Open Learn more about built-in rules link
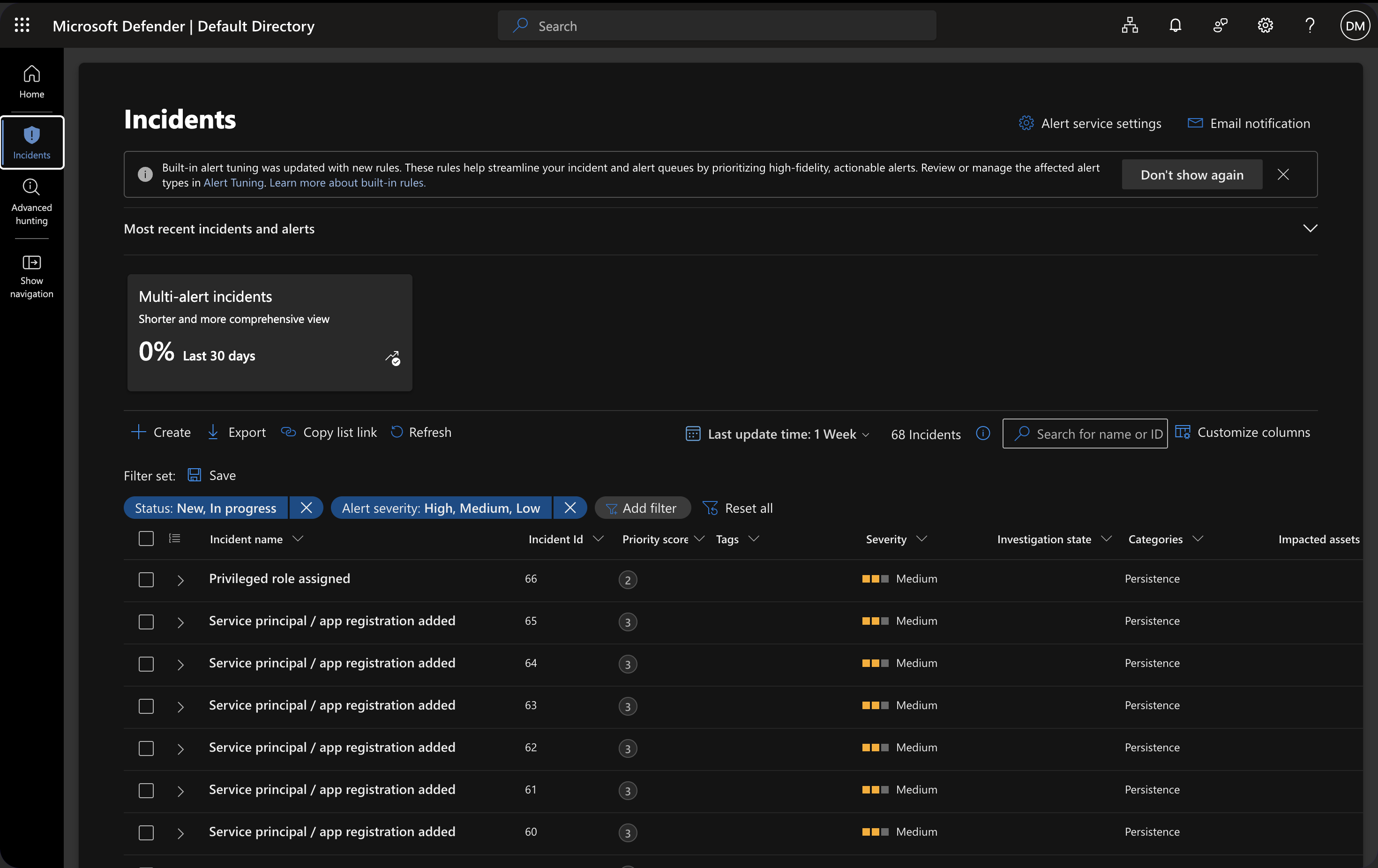 (x=347, y=182)
